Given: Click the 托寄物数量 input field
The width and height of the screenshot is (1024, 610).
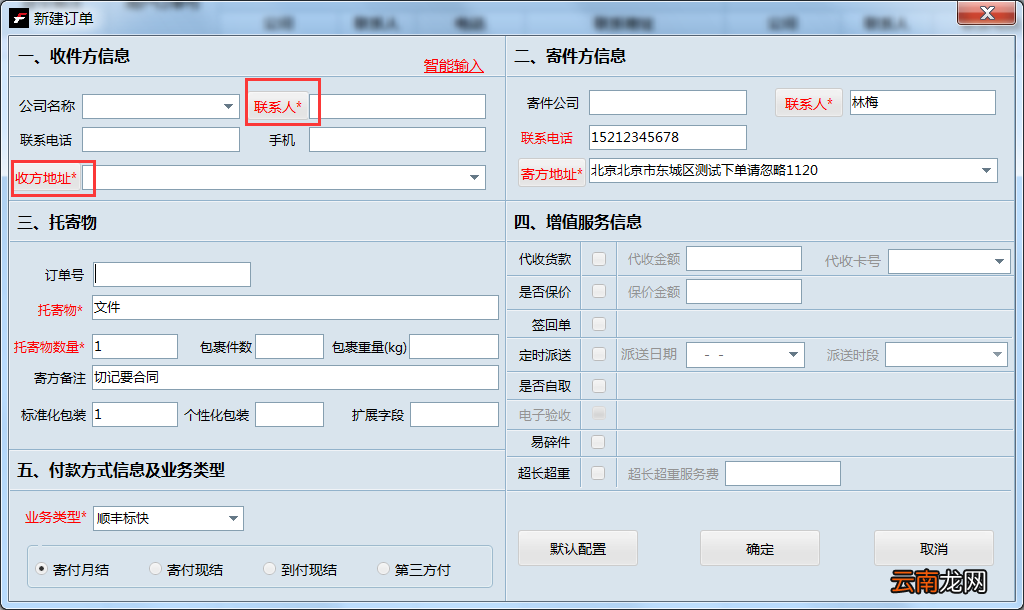Looking at the screenshot, I should coord(135,346).
